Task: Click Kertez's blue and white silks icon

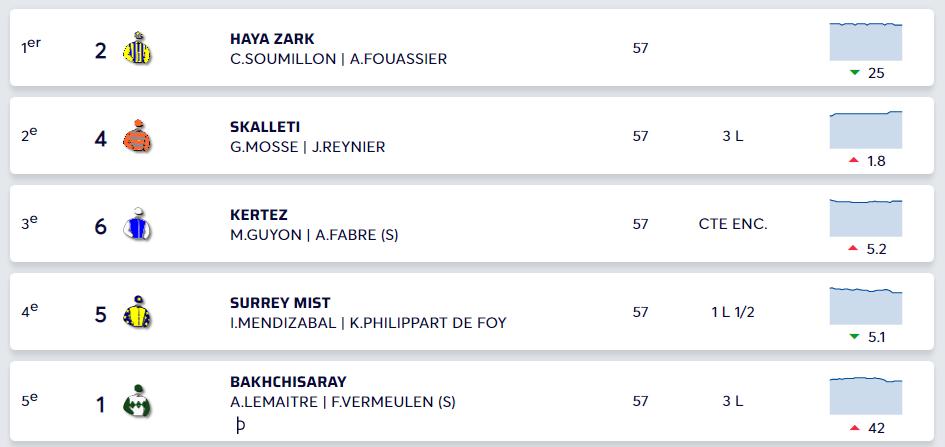Action: pyautogui.click(x=137, y=224)
